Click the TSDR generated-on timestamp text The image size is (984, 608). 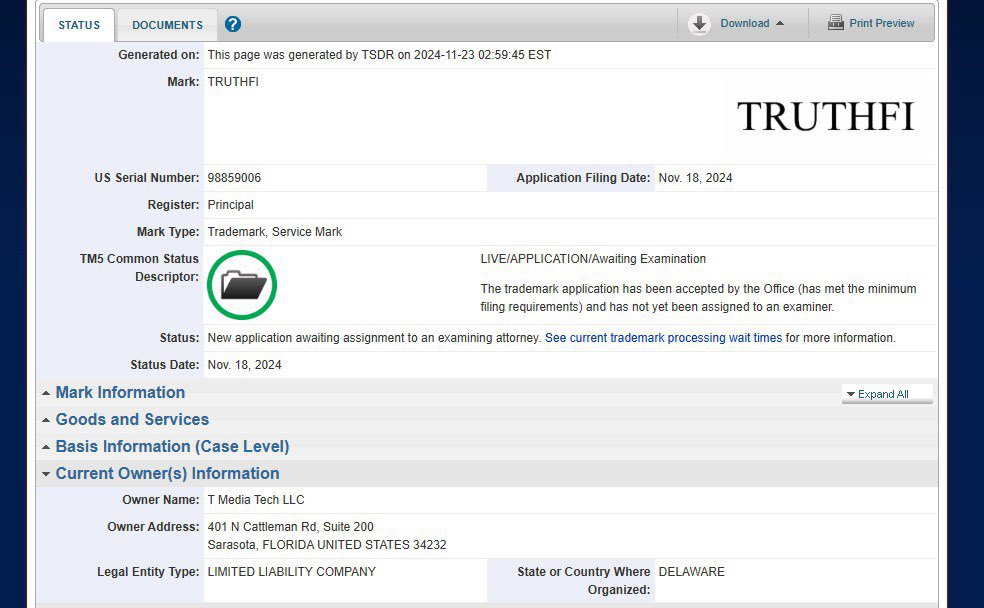(x=379, y=55)
